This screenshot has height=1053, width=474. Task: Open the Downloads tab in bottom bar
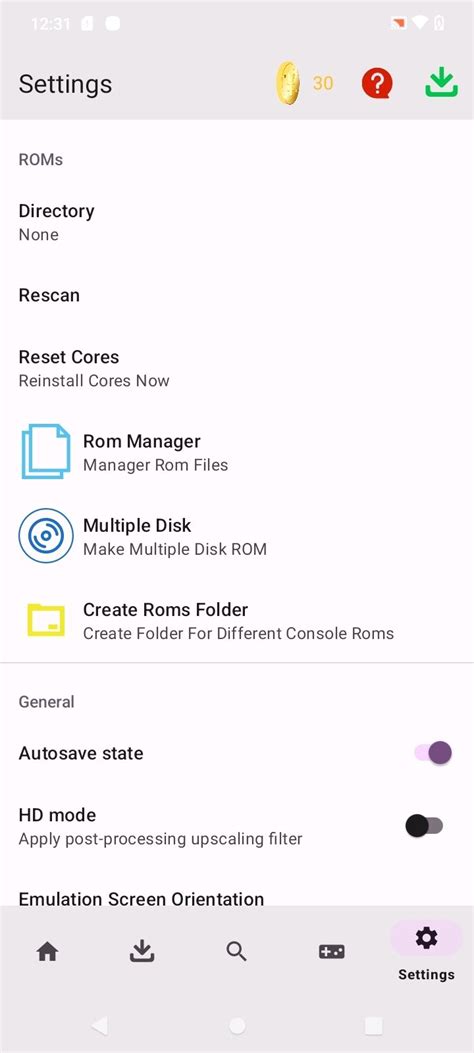pos(142,951)
